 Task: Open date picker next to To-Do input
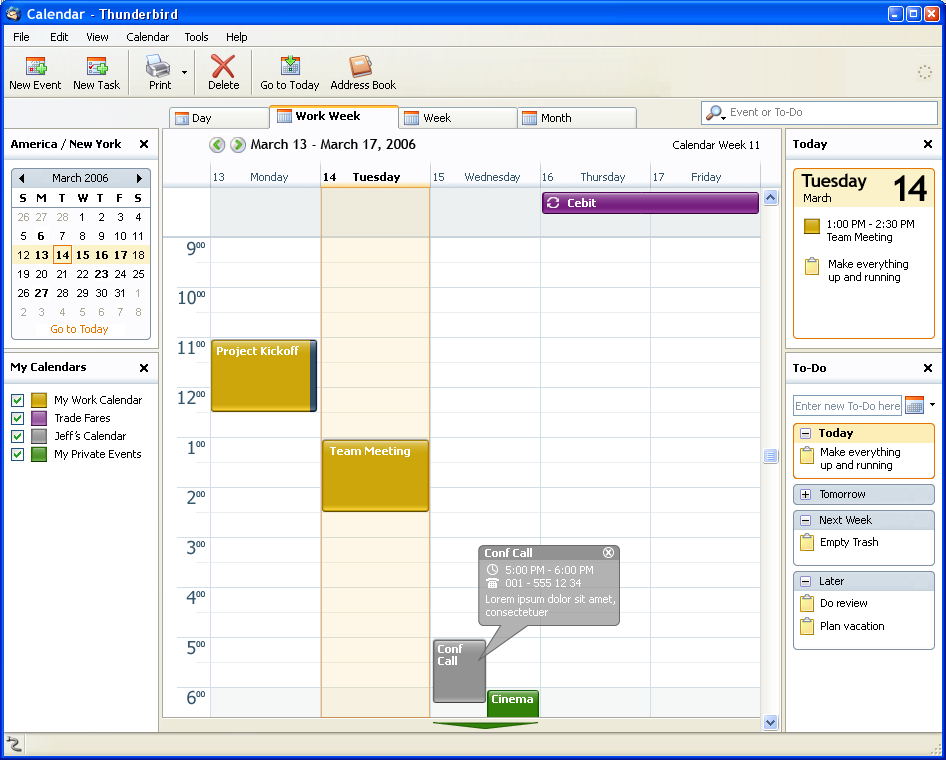[x=915, y=405]
